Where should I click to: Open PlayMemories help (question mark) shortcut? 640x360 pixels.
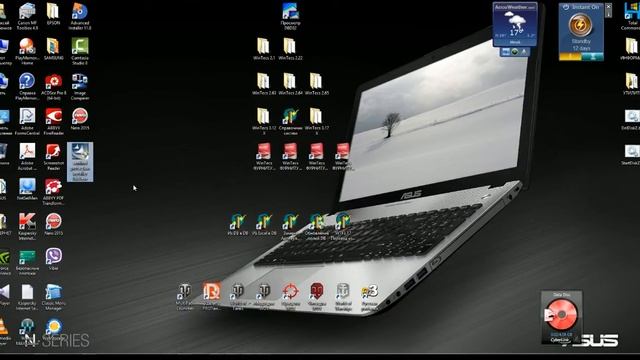pyautogui.click(x=27, y=87)
